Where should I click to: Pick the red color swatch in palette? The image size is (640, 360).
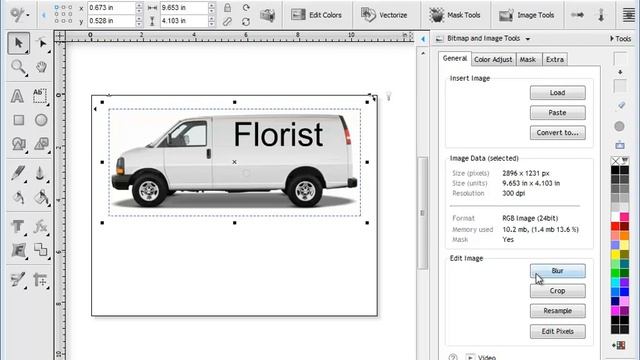point(615,226)
